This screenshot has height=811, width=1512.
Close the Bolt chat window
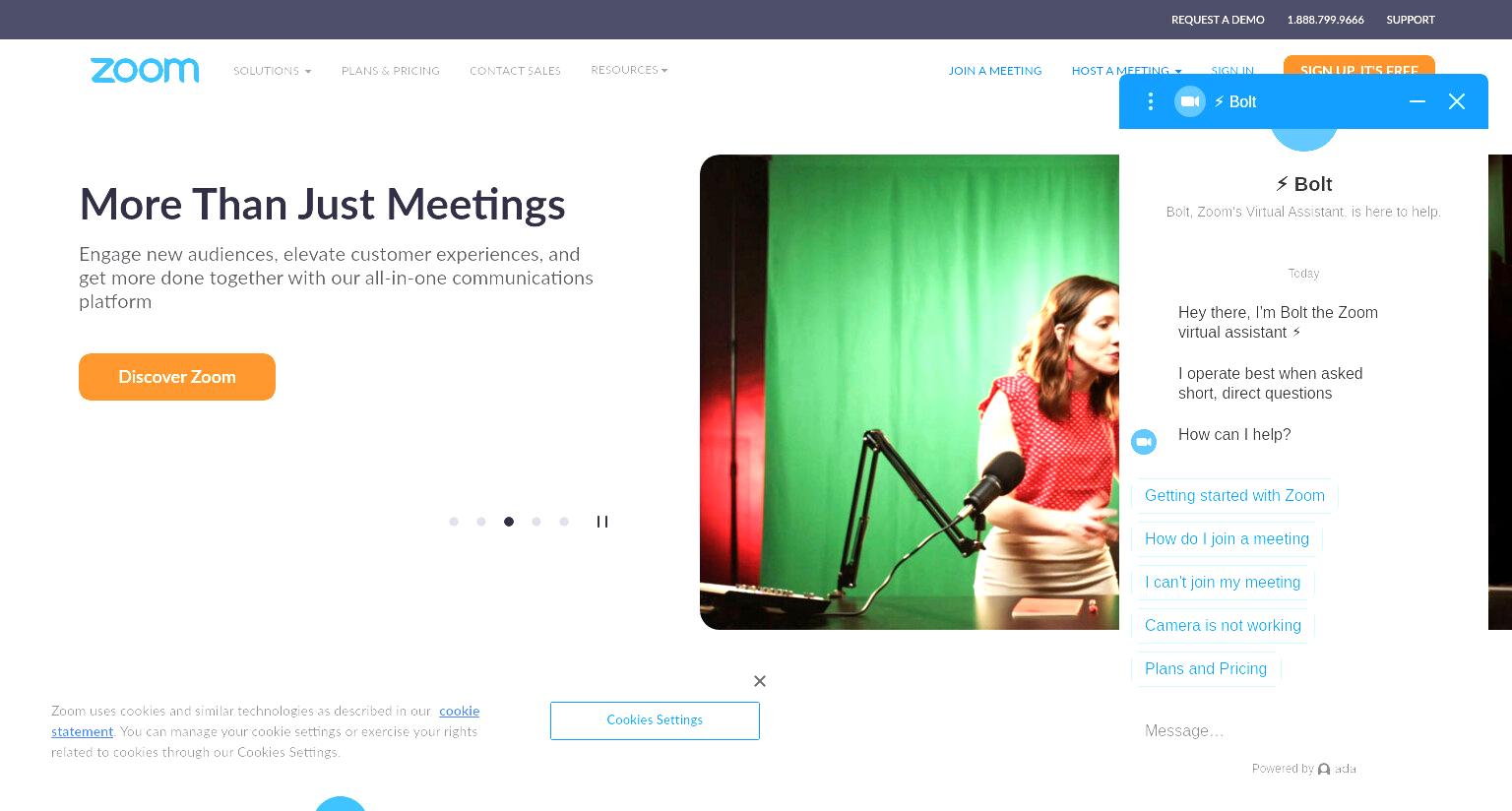[x=1457, y=101]
